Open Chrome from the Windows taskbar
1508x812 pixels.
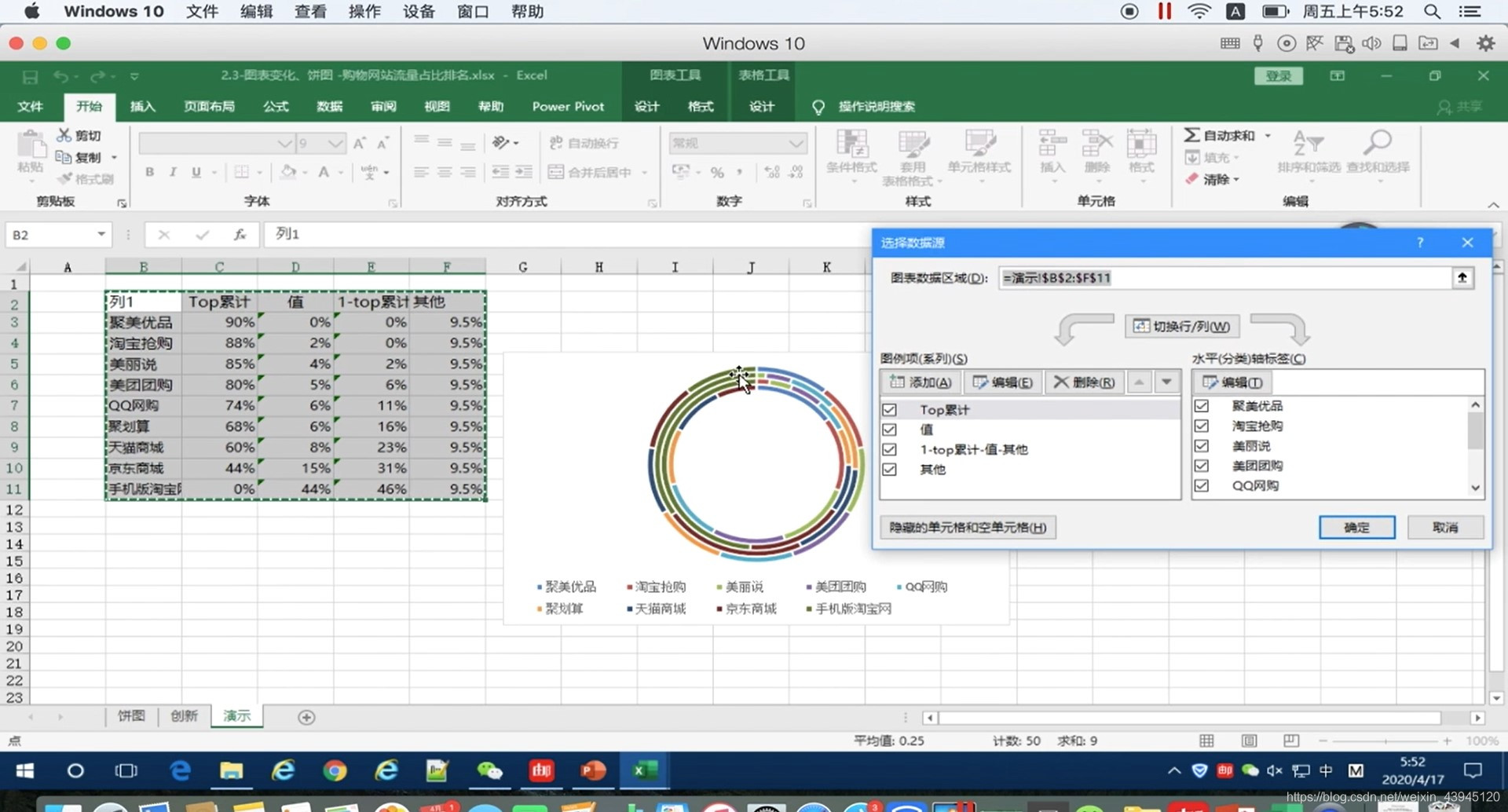pos(335,771)
